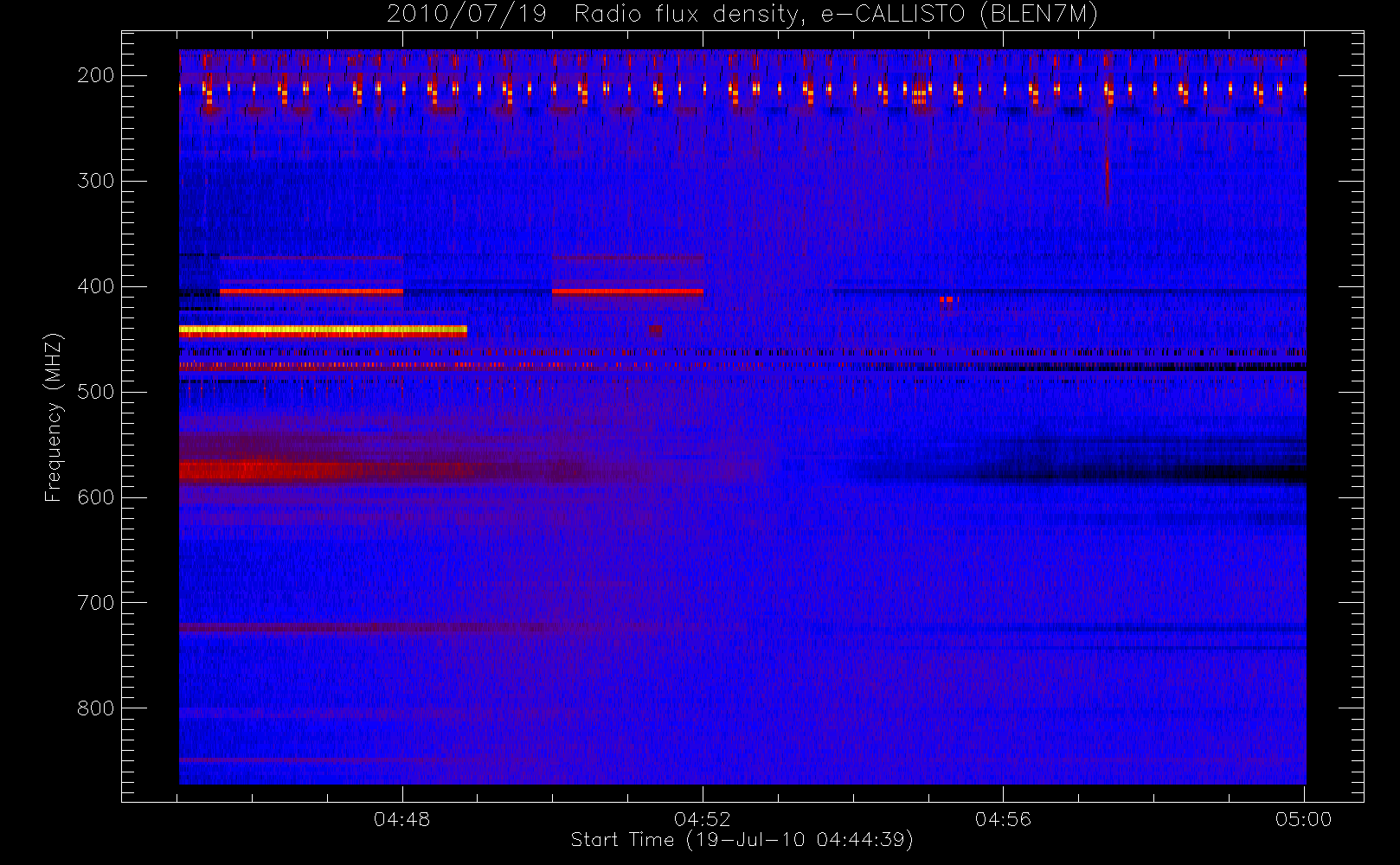The height and width of the screenshot is (865, 1400).
Task: Click the 300 frequency tick label
Action: [x=96, y=181]
